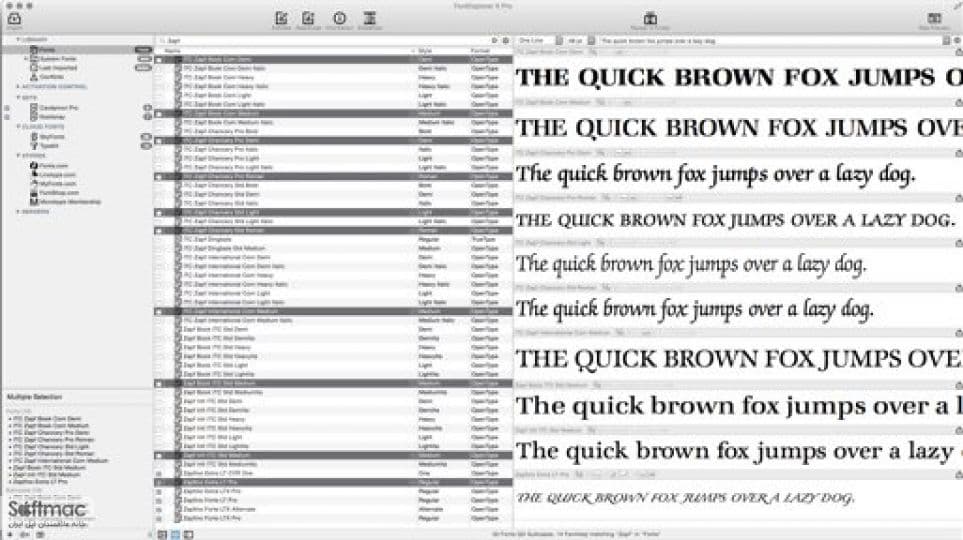Click the Deactivate toolbar icon
Image resolution: width=963 pixels, height=540 pixels.
tap(308, 19)
